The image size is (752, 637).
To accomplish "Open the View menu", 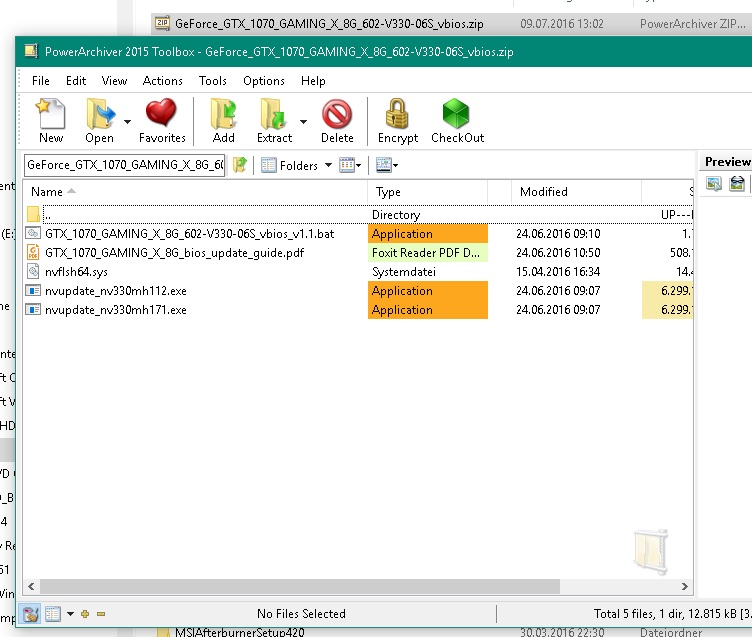I will [x=114, y=81].
